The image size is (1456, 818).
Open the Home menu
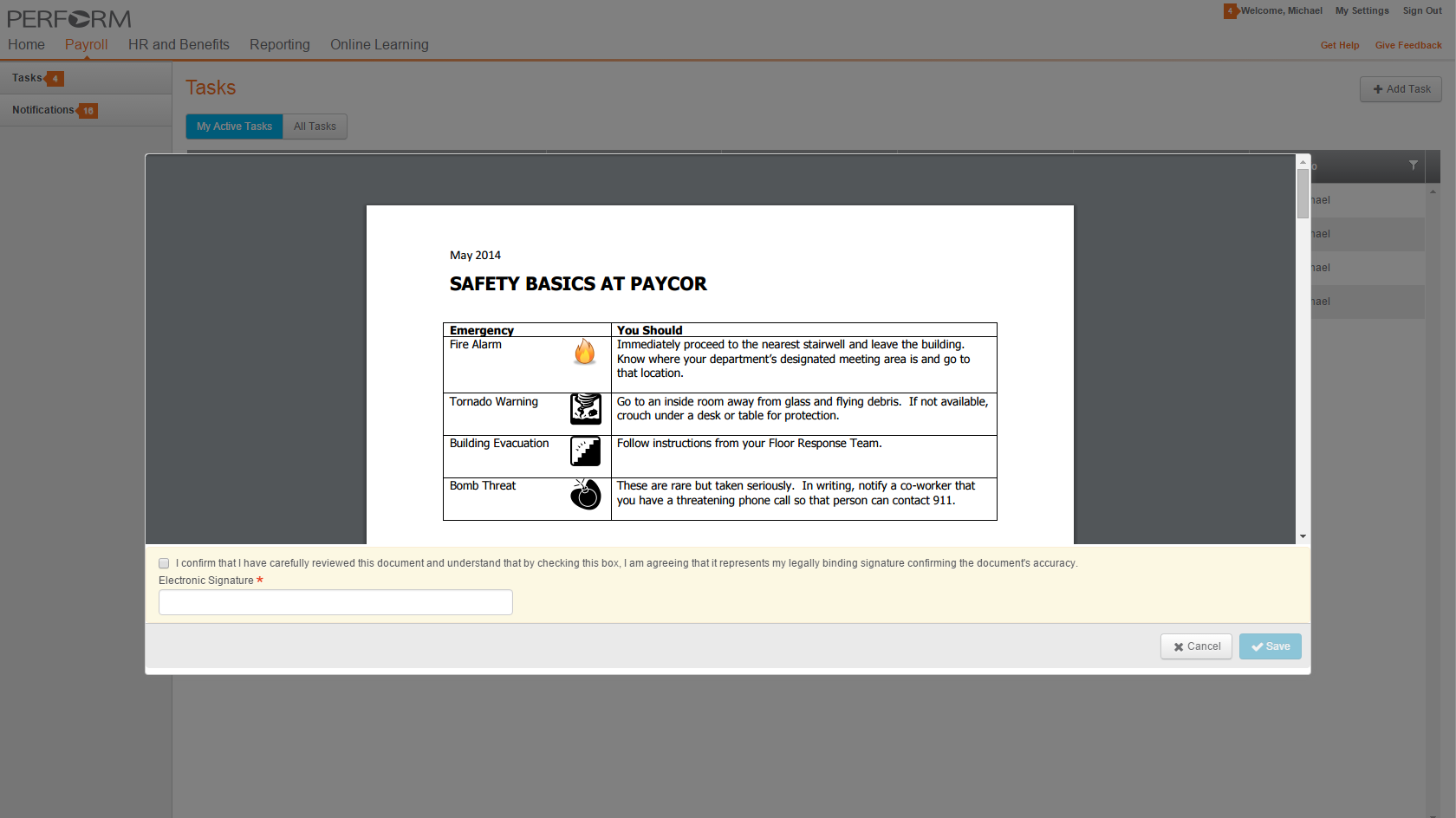26,44
